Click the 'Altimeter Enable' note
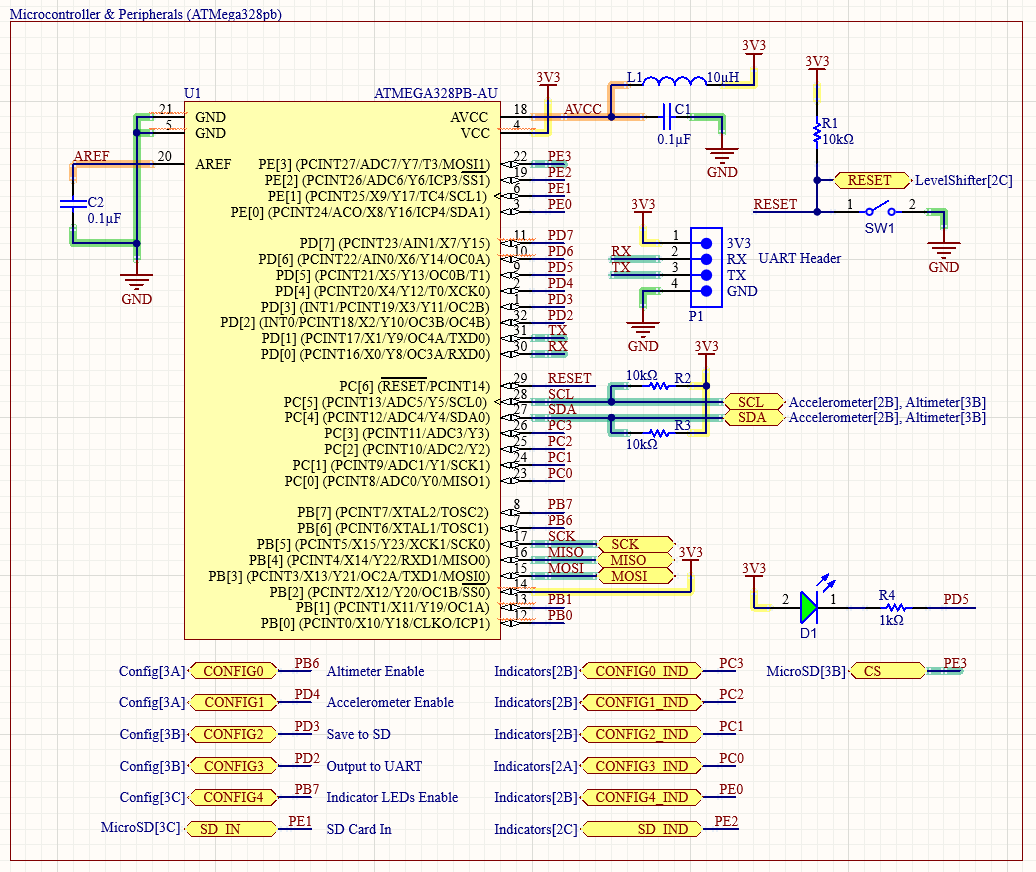This screenshot has width=1036, height=872. 375,671
